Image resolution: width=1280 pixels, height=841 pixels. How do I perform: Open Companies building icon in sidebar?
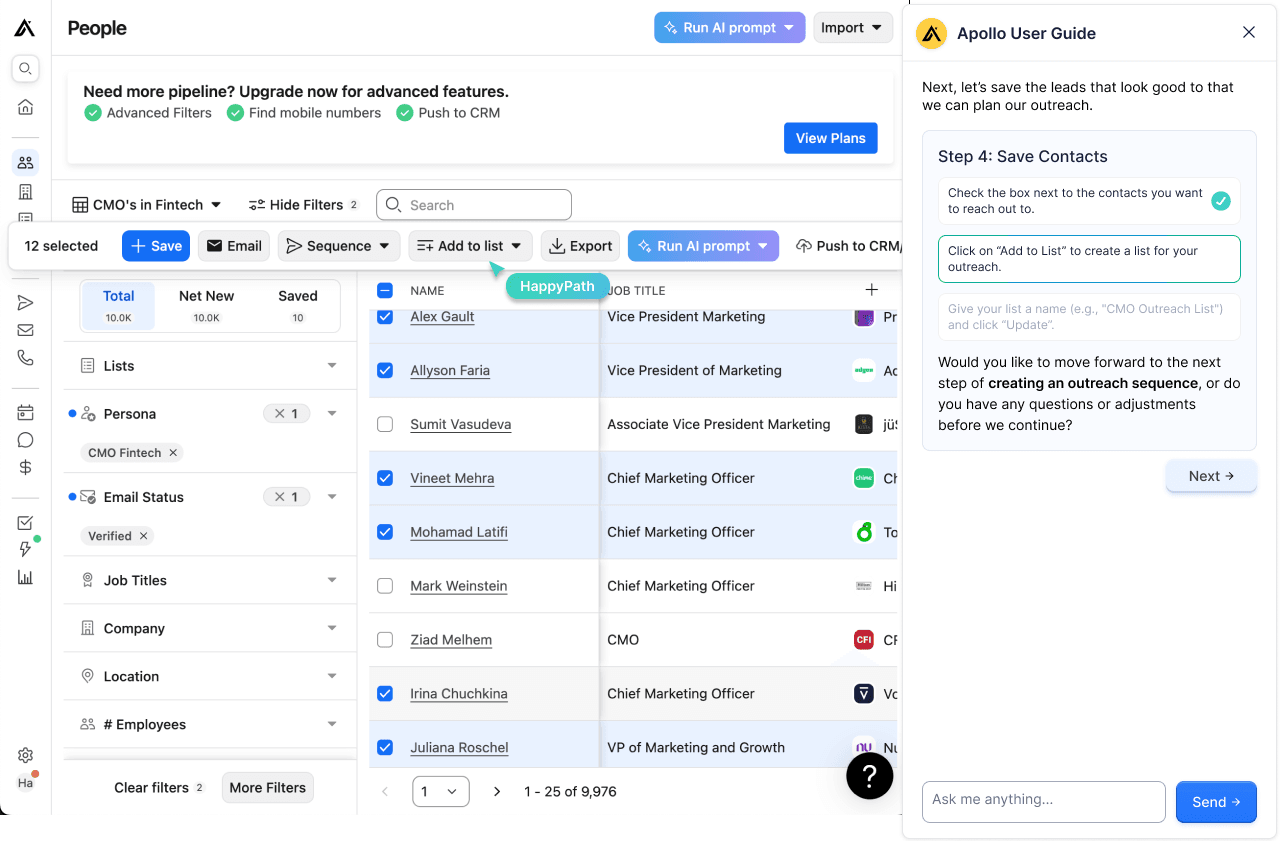coord(26,191)
